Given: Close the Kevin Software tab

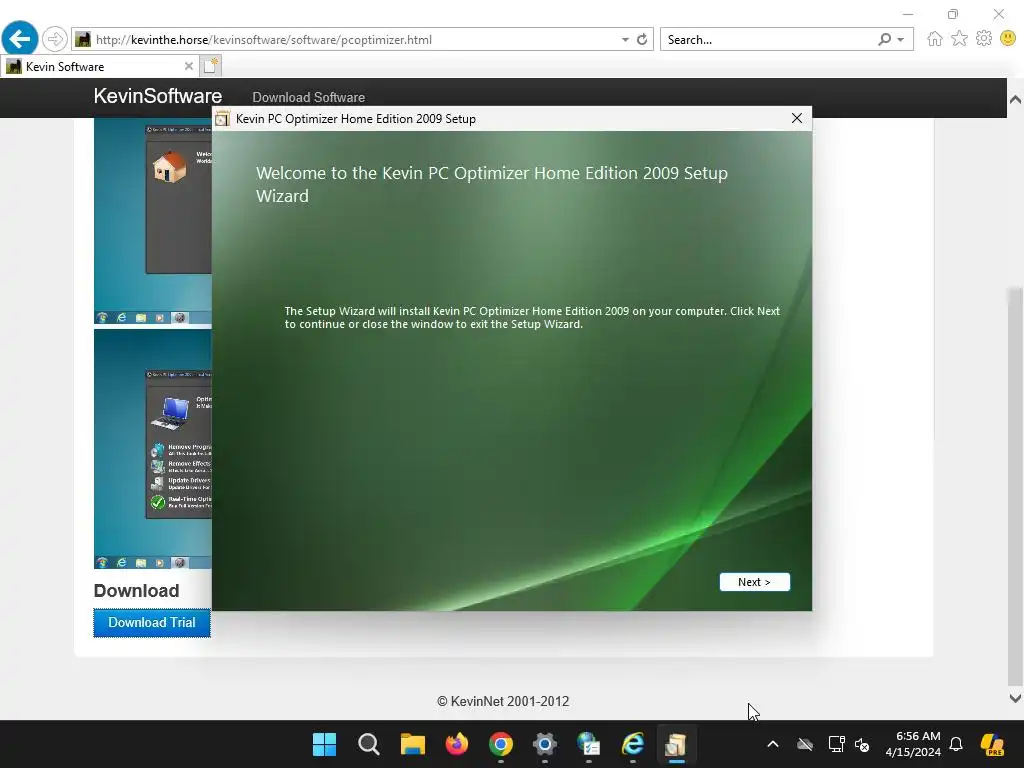Looking at the screenshot, I should pyautogui.click(x=188, y=67).
